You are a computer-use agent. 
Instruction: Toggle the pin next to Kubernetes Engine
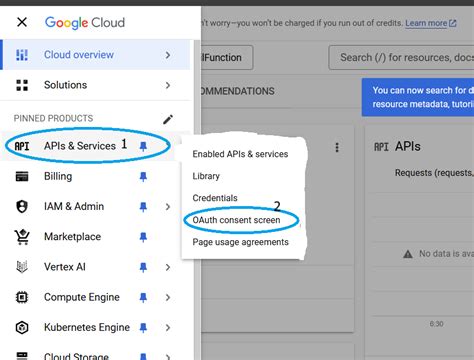coord(143,328)
